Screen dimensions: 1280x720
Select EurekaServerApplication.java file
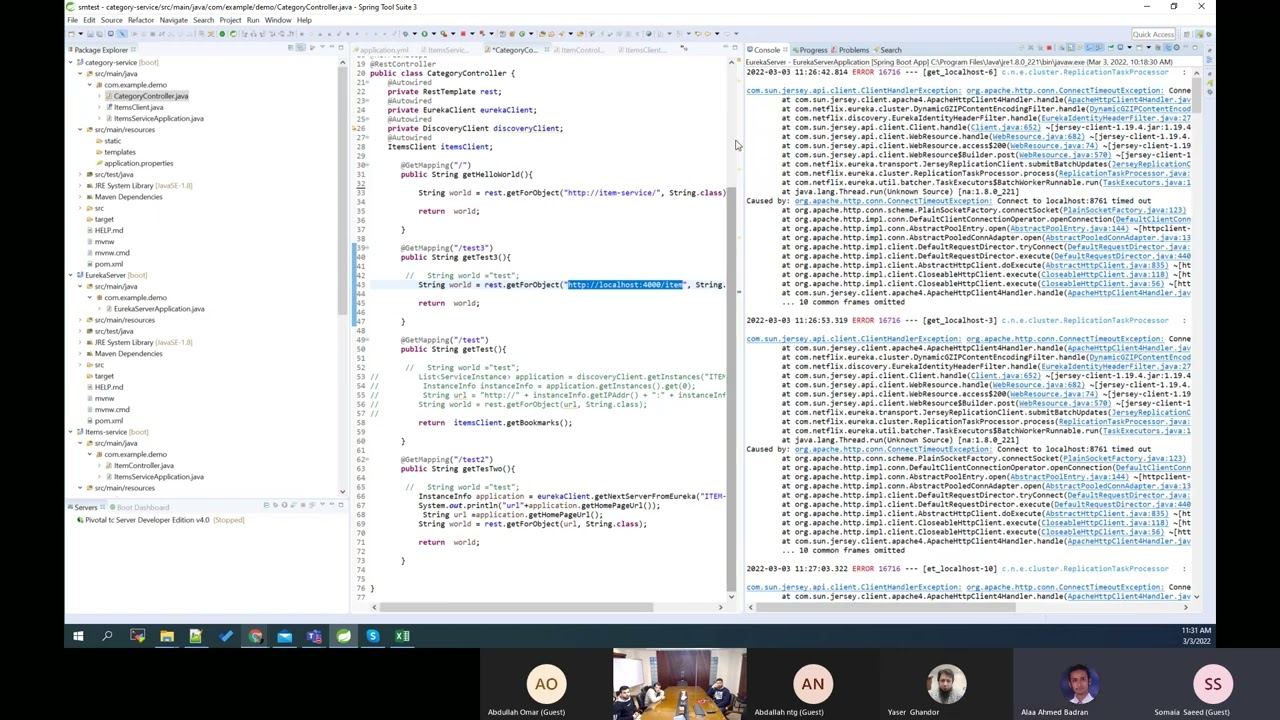(x=158, y=309)
